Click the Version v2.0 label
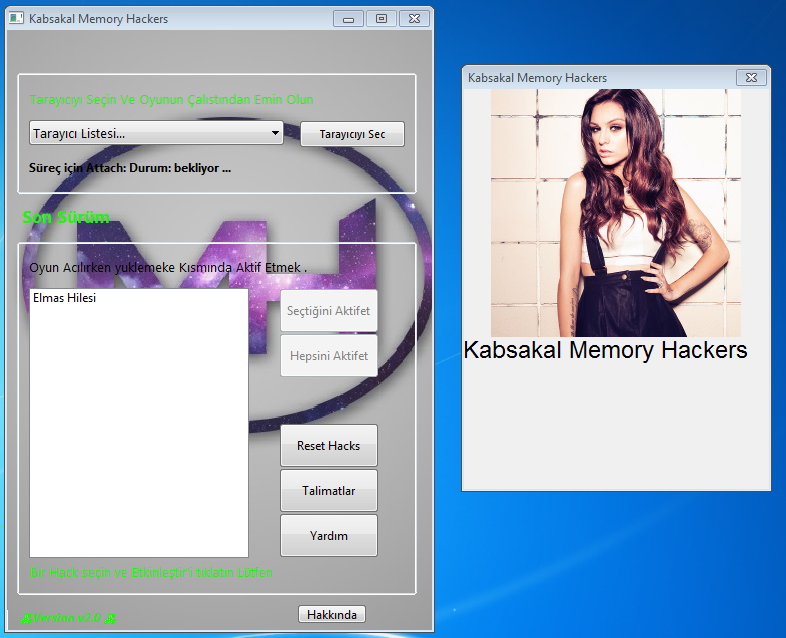786x638 pixels. coord(68,618)
